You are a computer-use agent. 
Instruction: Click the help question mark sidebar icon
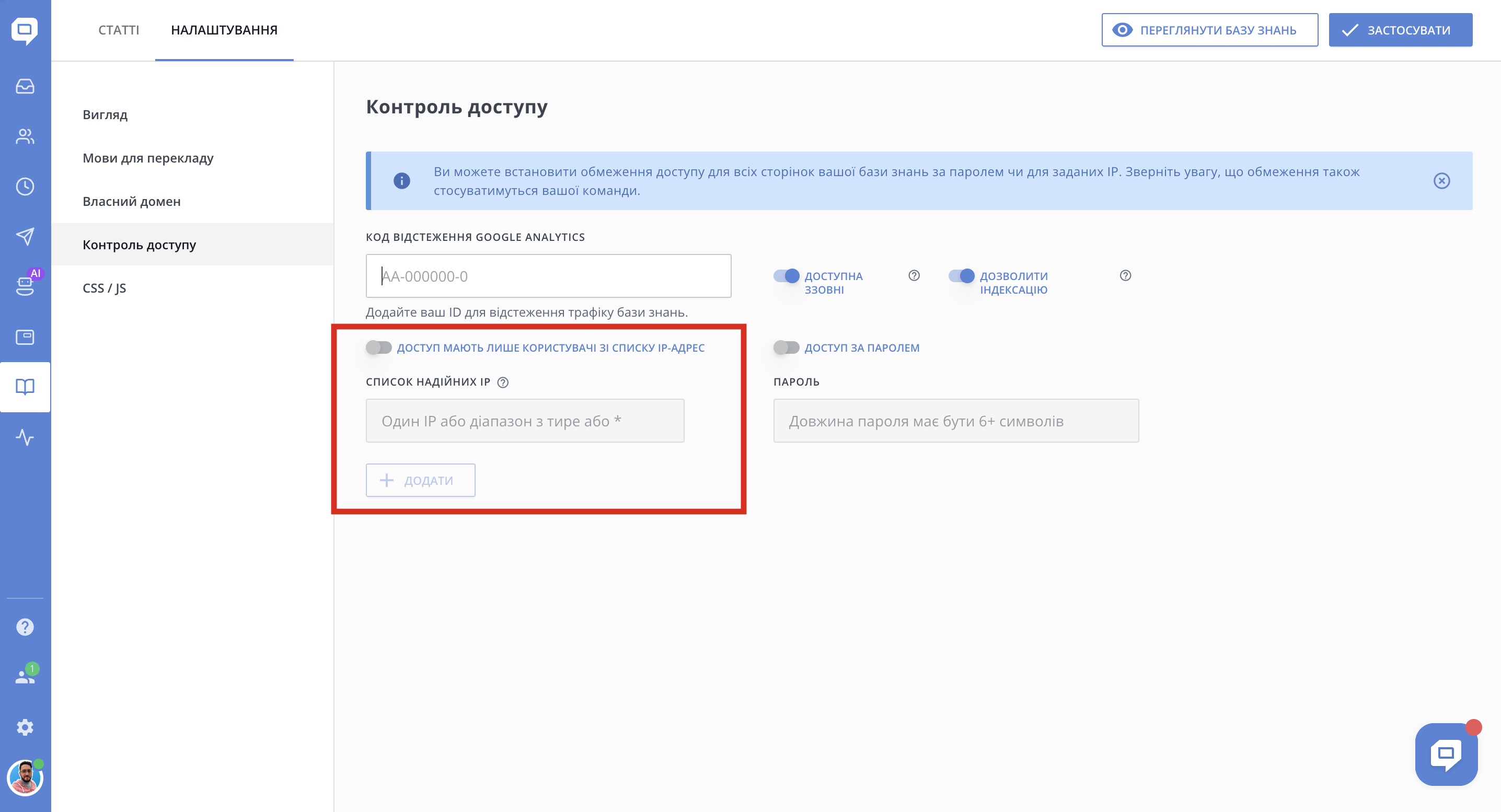click(25, 627)
